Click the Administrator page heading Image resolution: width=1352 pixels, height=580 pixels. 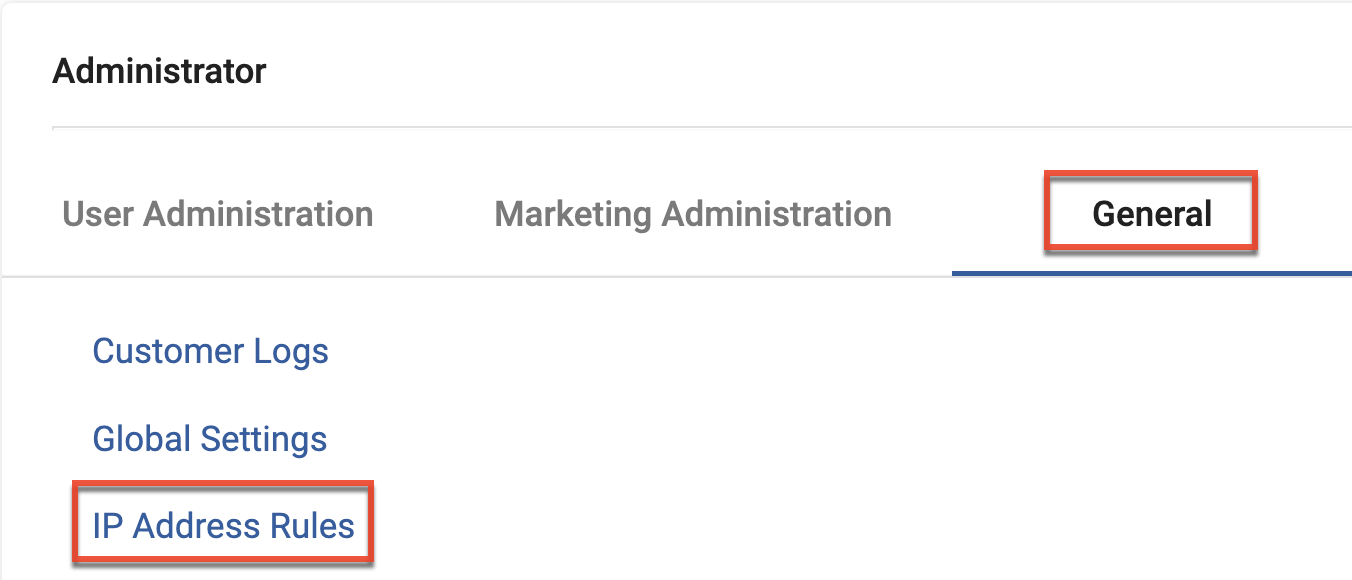(x=159, y=72)
